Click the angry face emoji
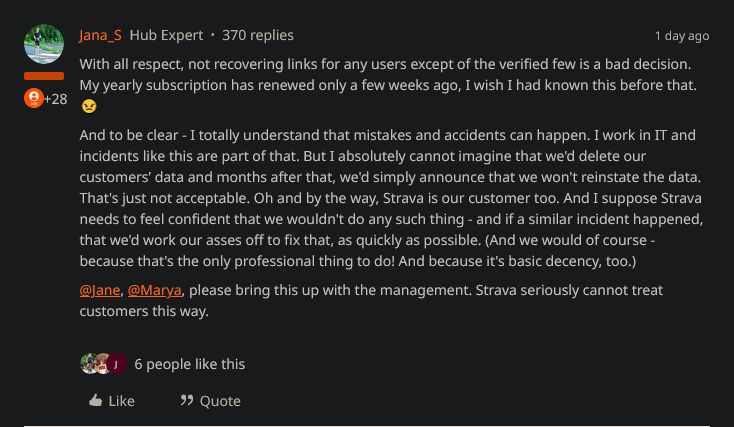734x427 pixels. pos(89,105)
